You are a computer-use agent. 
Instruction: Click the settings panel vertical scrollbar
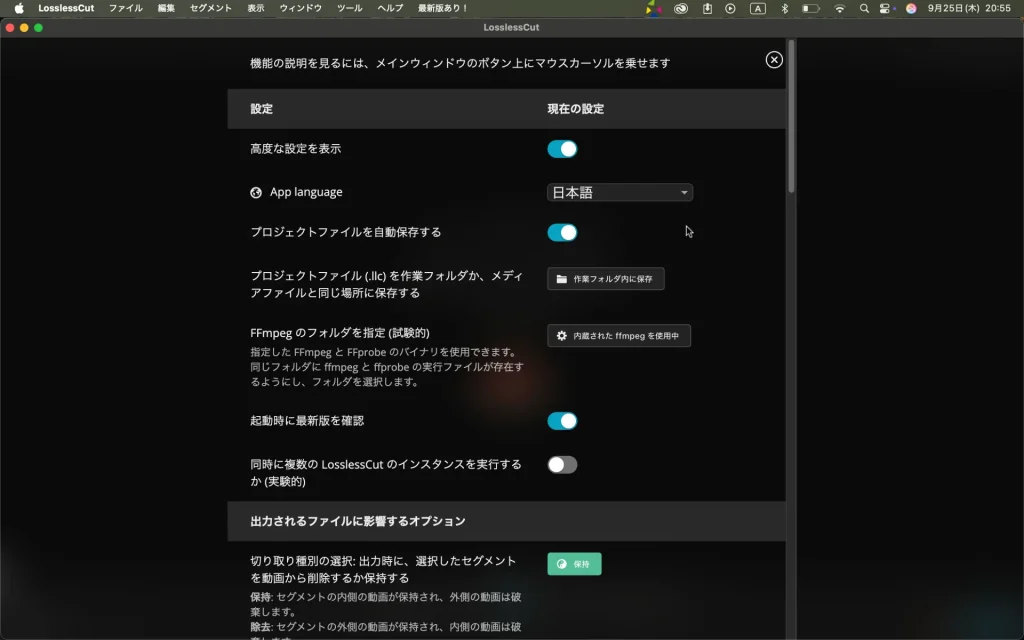click(791, 115)
